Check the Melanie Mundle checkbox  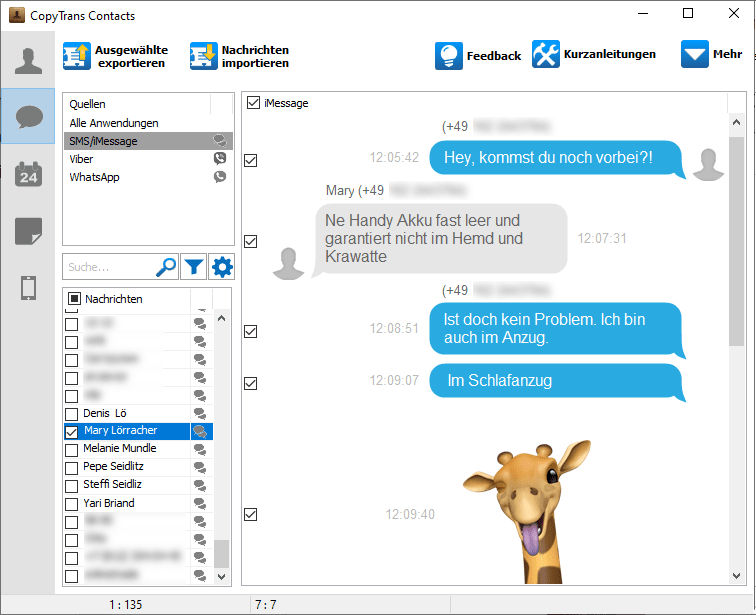point(71,450)
